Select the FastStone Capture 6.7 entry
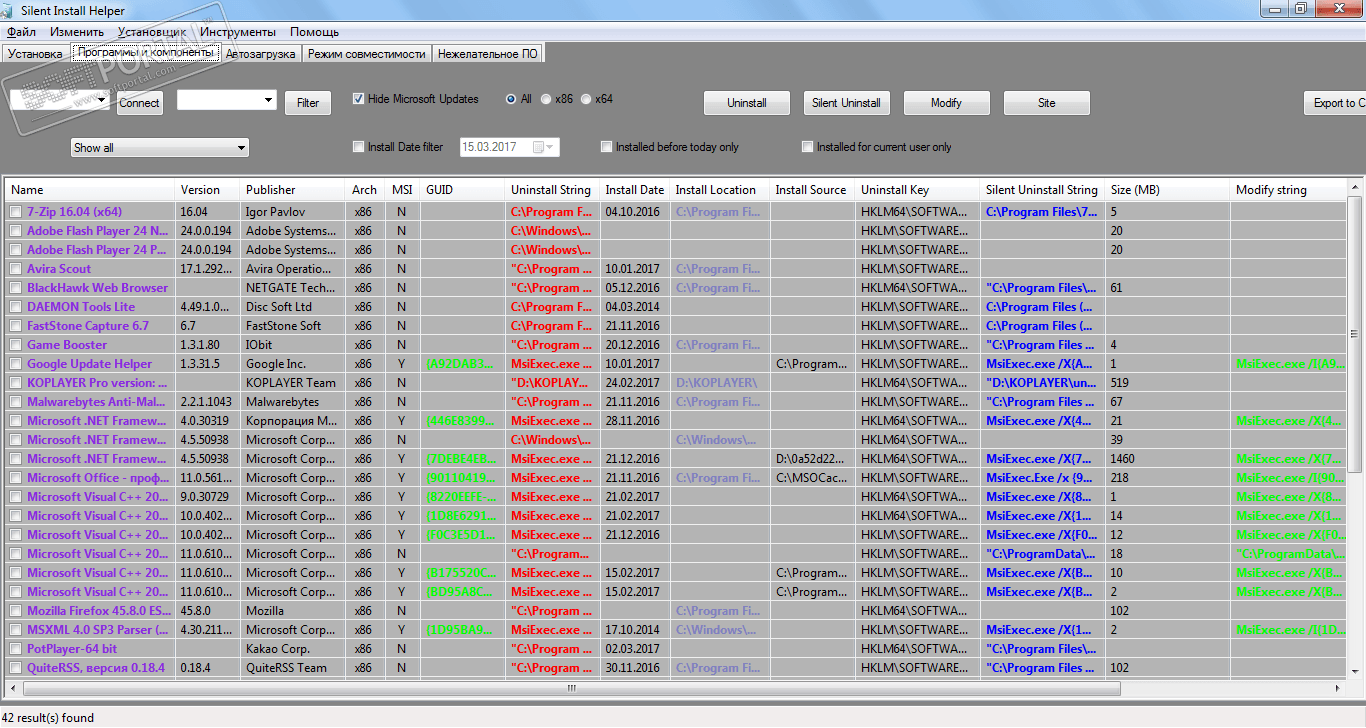This screenshot has height=728, width=1366. click(x=88, y=326)
